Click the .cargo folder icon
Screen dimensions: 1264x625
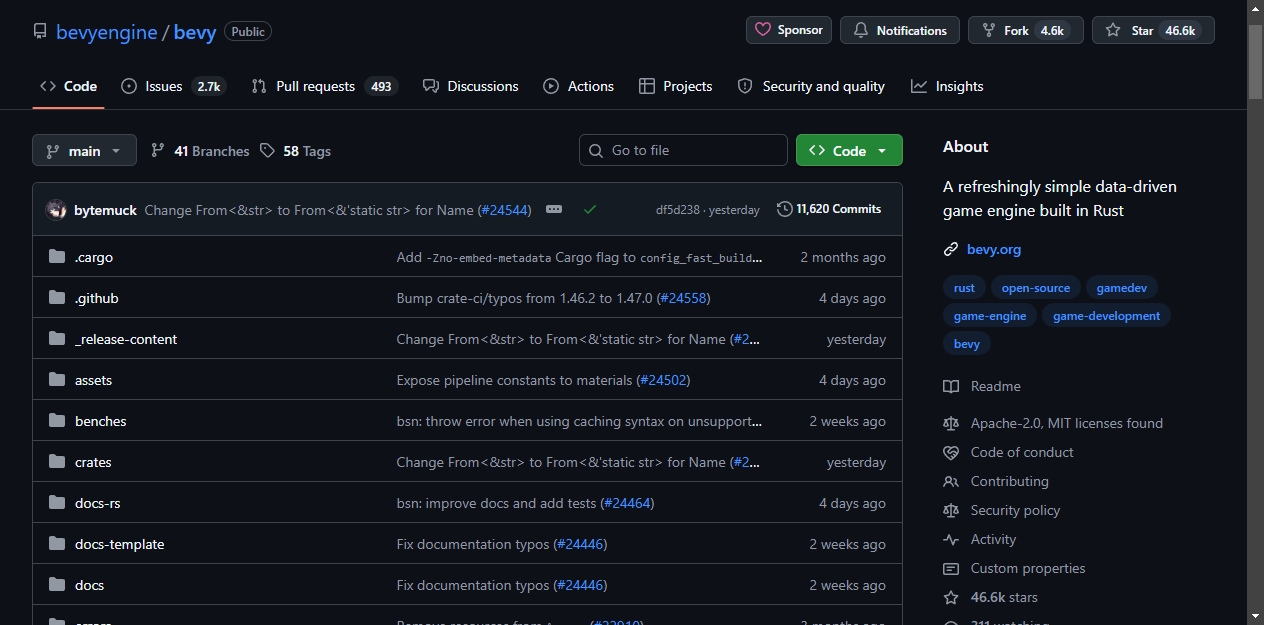pyautogui.click(x=57, y=257)
